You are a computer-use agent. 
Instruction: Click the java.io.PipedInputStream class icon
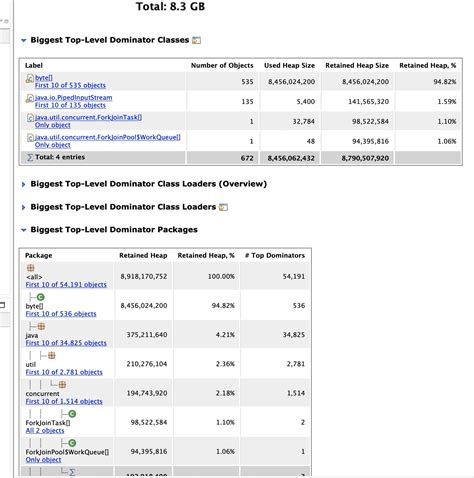pyautogui.click(x=30, y=98)
